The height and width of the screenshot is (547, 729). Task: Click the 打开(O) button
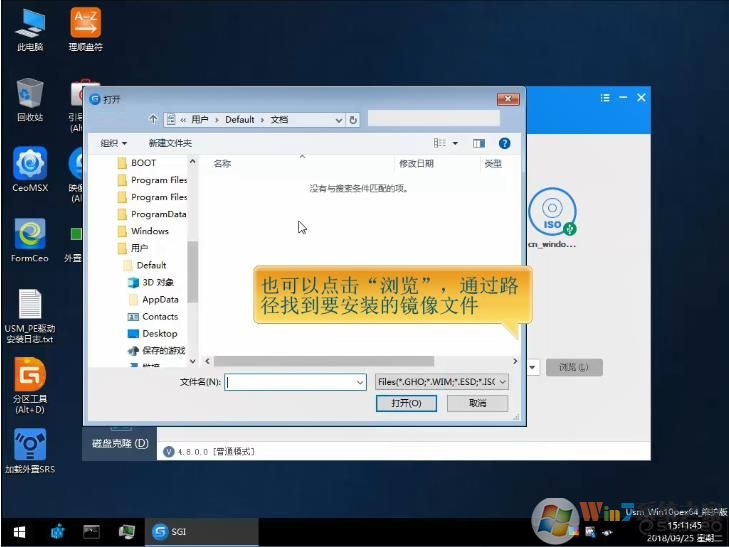pos(406,403)
